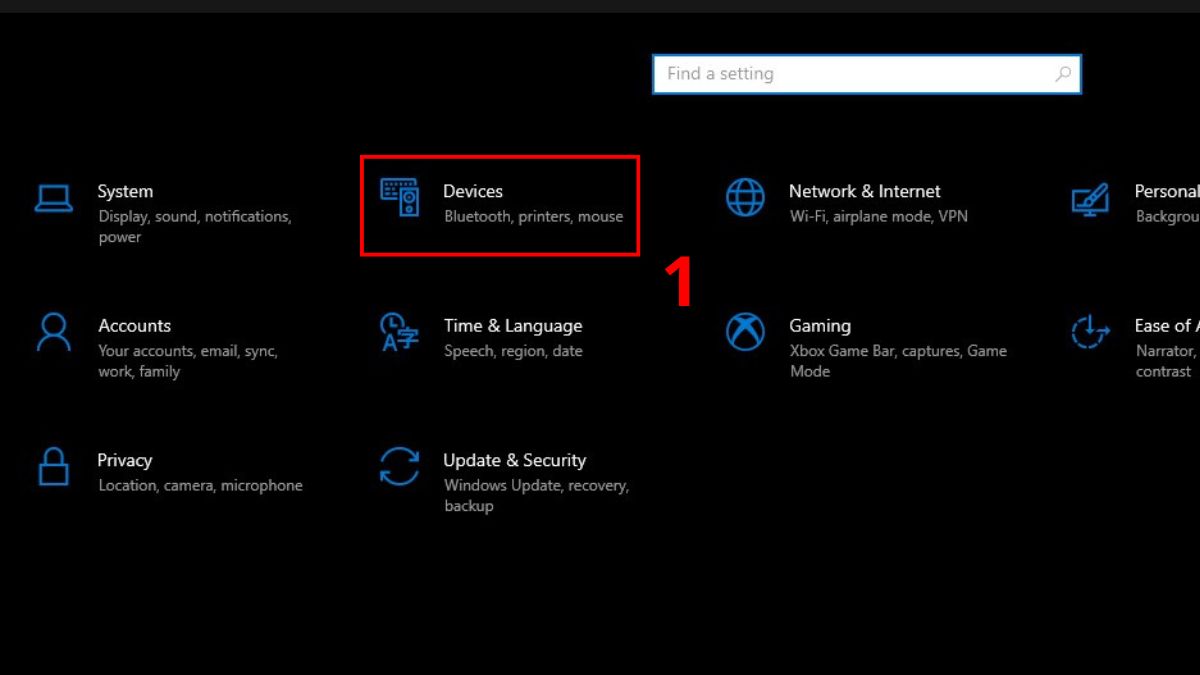This screenshot has height=675, width=1200.
Task: Open the System monitor icon
Action: [x=53, y=198]
